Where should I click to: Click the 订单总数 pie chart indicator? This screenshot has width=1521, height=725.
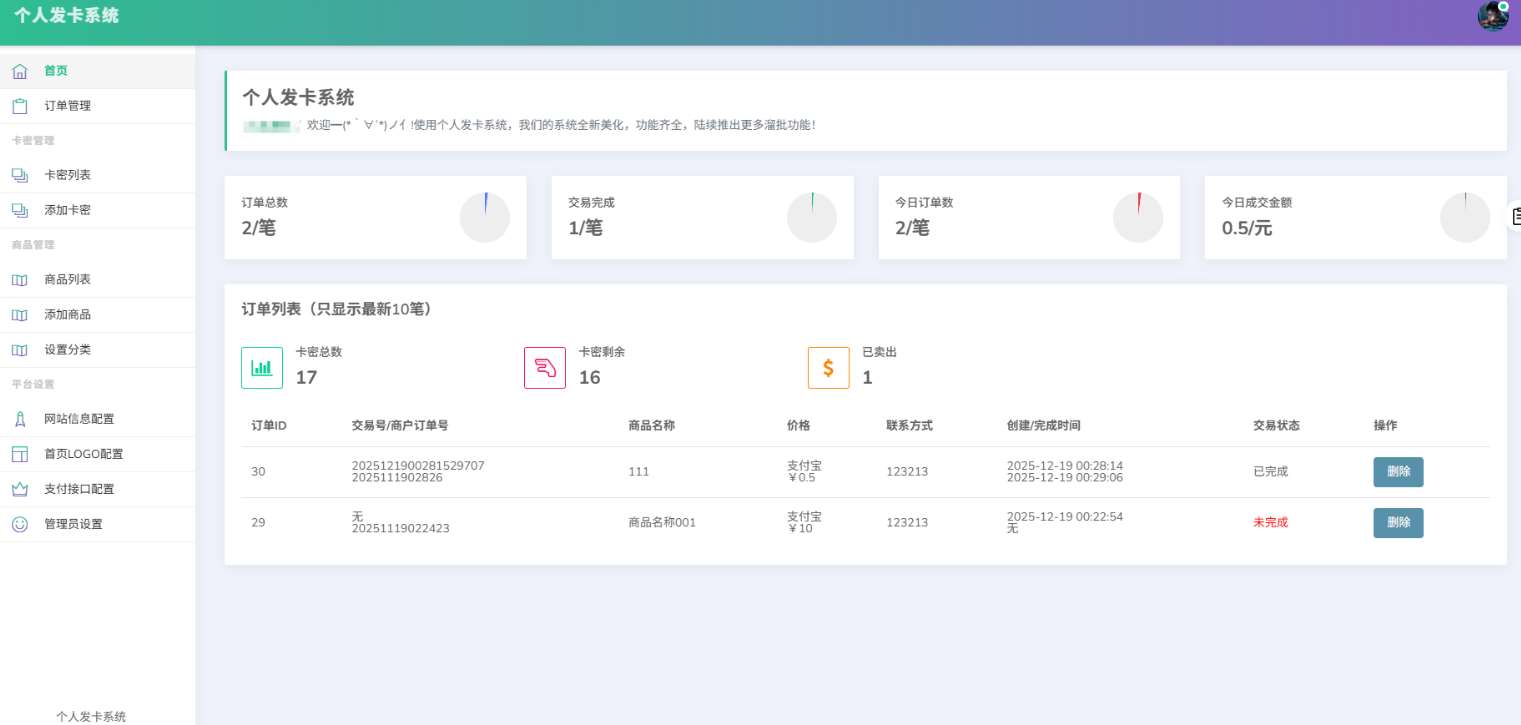(x=485, y=217)
